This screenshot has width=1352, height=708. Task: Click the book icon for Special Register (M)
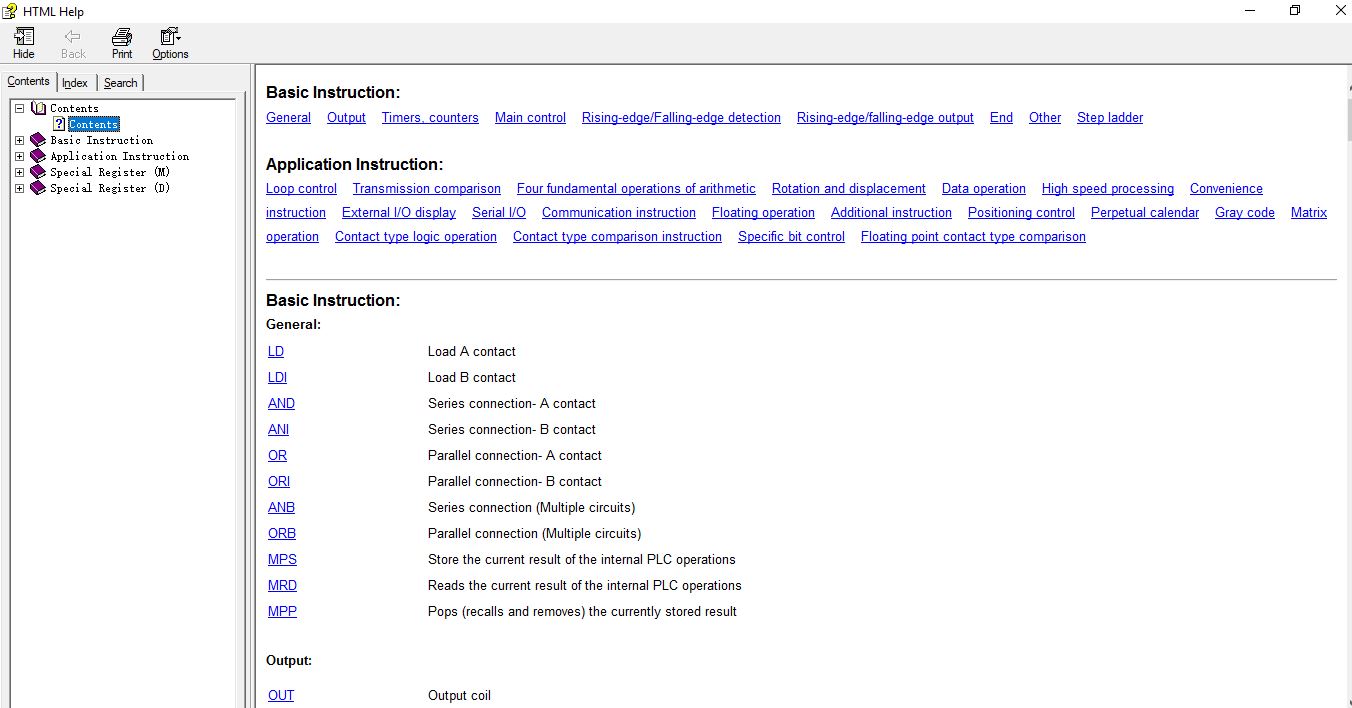(x=39, y=172)
